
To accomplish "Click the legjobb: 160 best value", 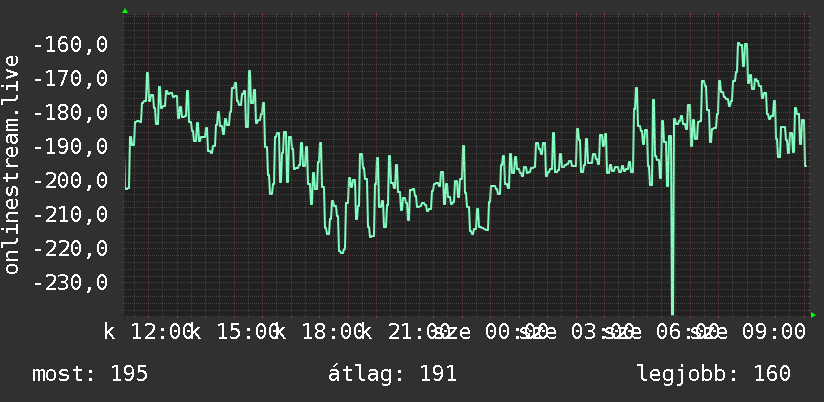I will [x=714, y=374].
